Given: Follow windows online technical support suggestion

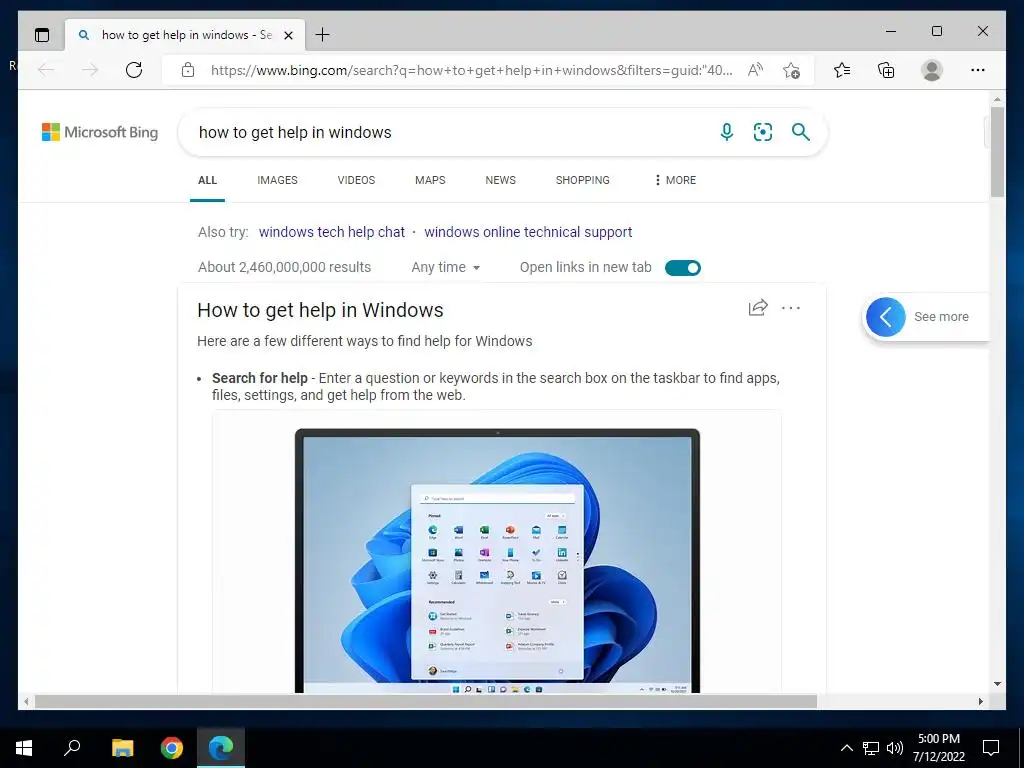Looking at the screenshot, I should coord(528,232).
